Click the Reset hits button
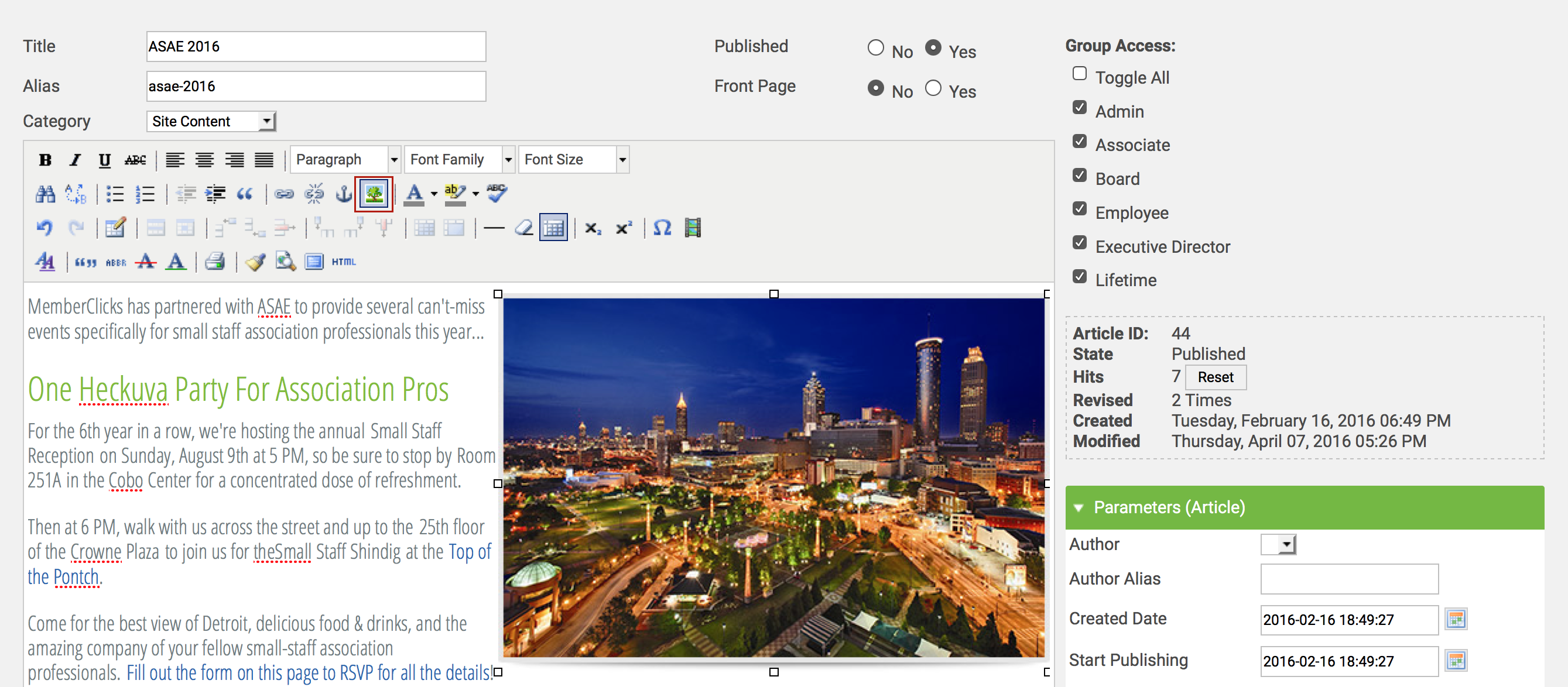The image size is (1568, 687). [x=1215, y=377]
